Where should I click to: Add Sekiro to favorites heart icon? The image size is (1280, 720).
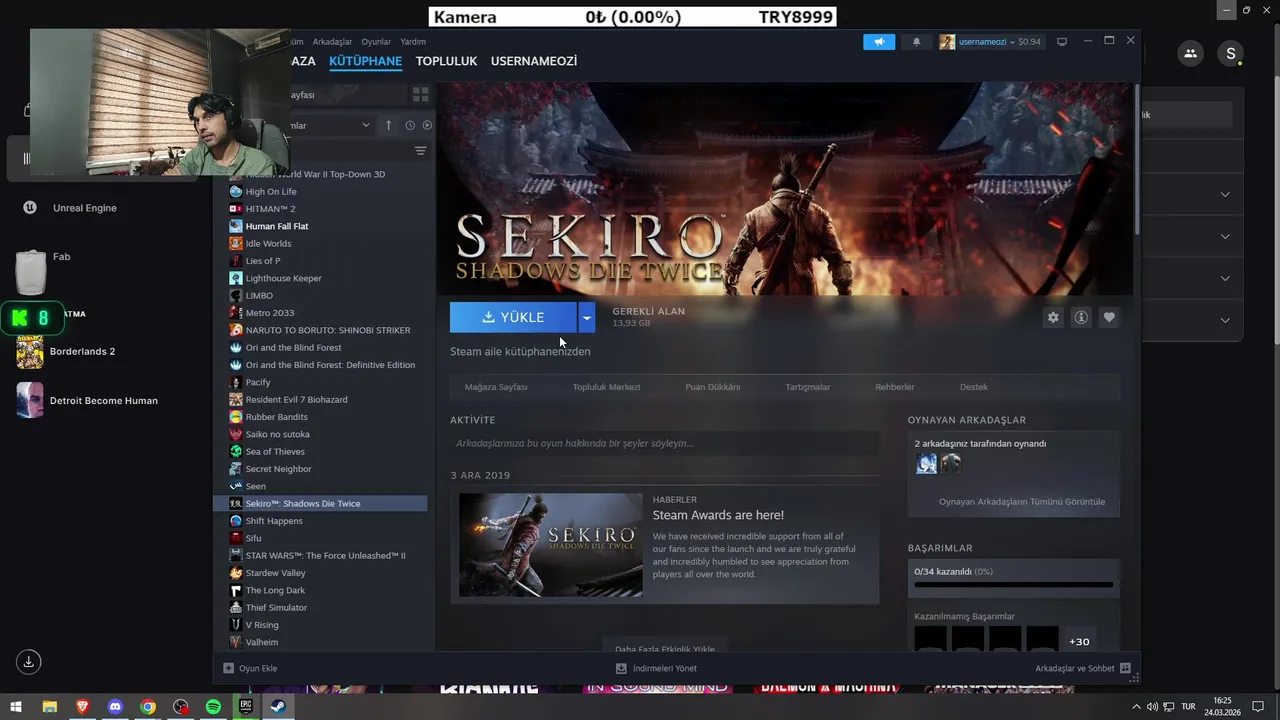[1109, 317]
